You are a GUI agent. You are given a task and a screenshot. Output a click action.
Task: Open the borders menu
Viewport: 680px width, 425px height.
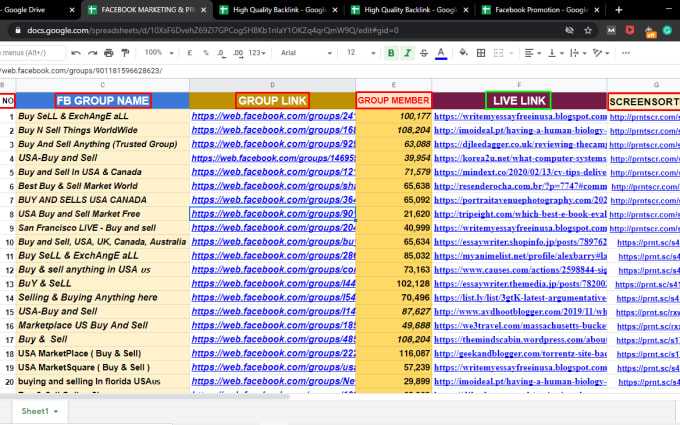pyautogui.click(x=481, y=53)
